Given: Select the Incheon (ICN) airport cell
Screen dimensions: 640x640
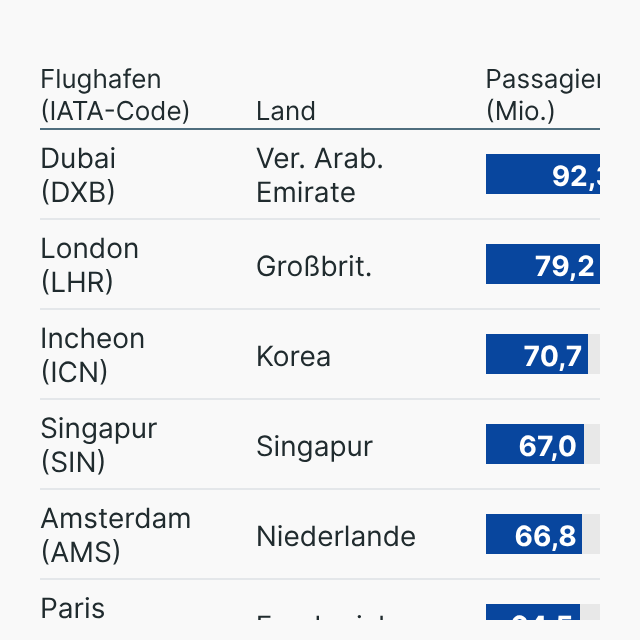Looking at the screenshot, I should (92, 355).
